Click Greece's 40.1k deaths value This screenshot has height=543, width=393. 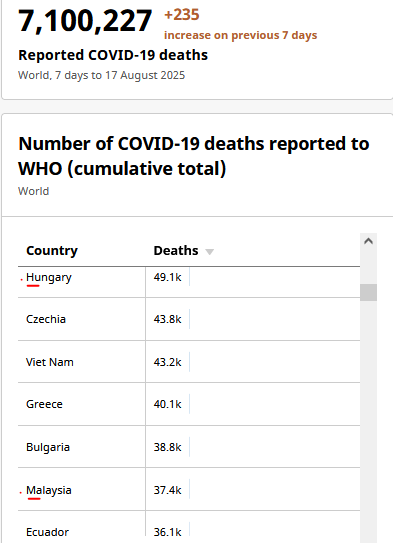click(168, 404)
